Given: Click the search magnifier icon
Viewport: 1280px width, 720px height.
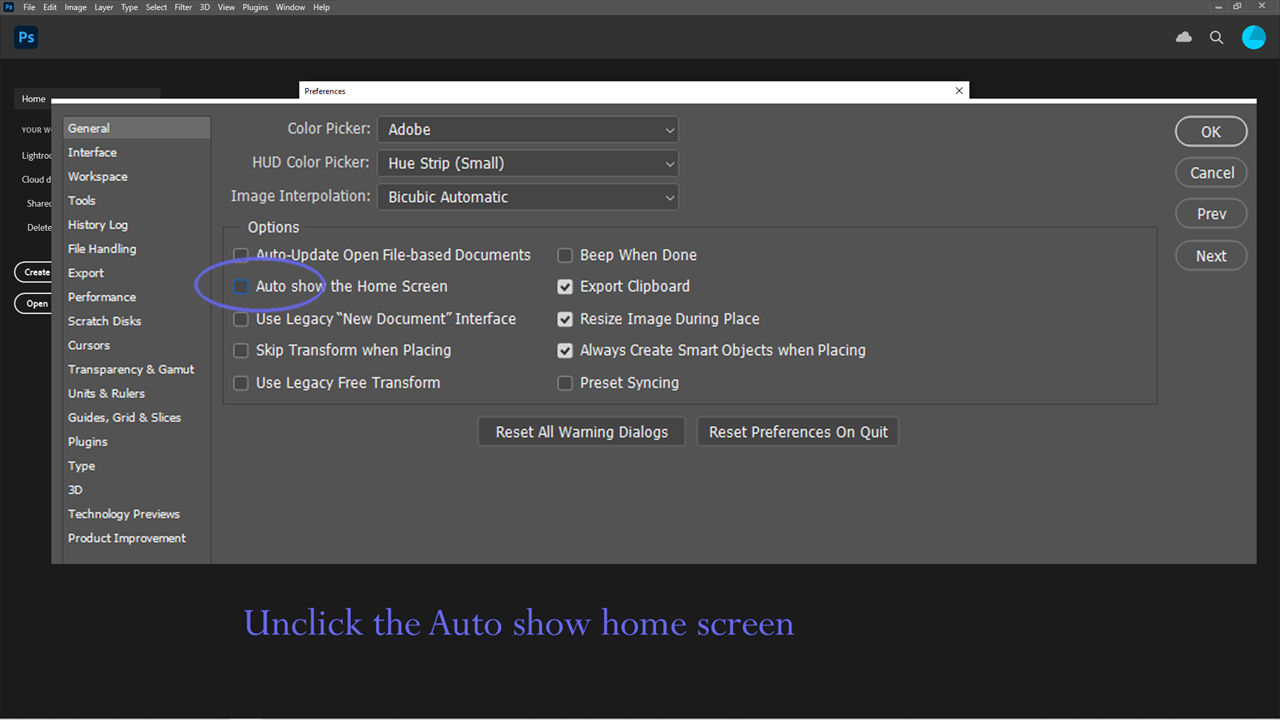Looking at the screenshot, I should 1217,37.
